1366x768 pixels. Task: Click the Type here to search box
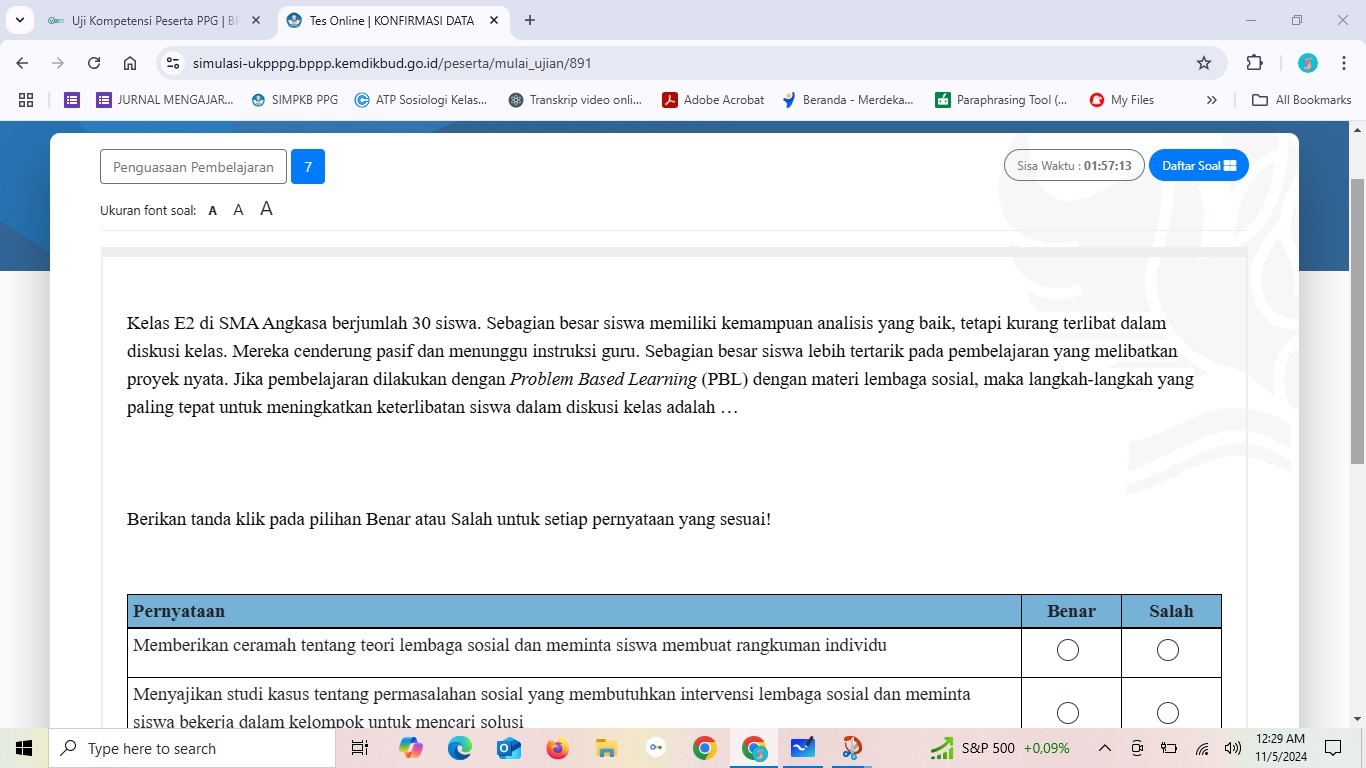(192, 748)
